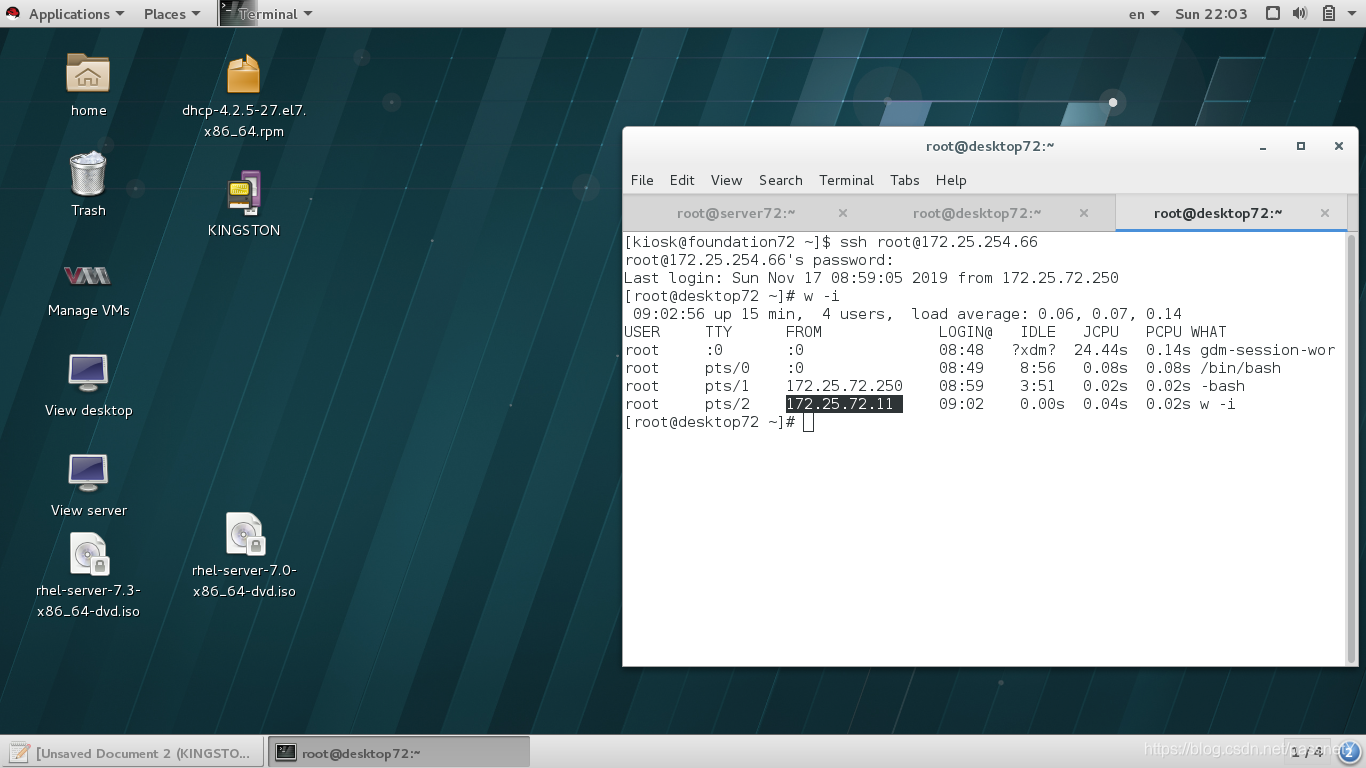1366x768 pixels.
Task: Open the home folder desktop icon
Action: point(88,73)
